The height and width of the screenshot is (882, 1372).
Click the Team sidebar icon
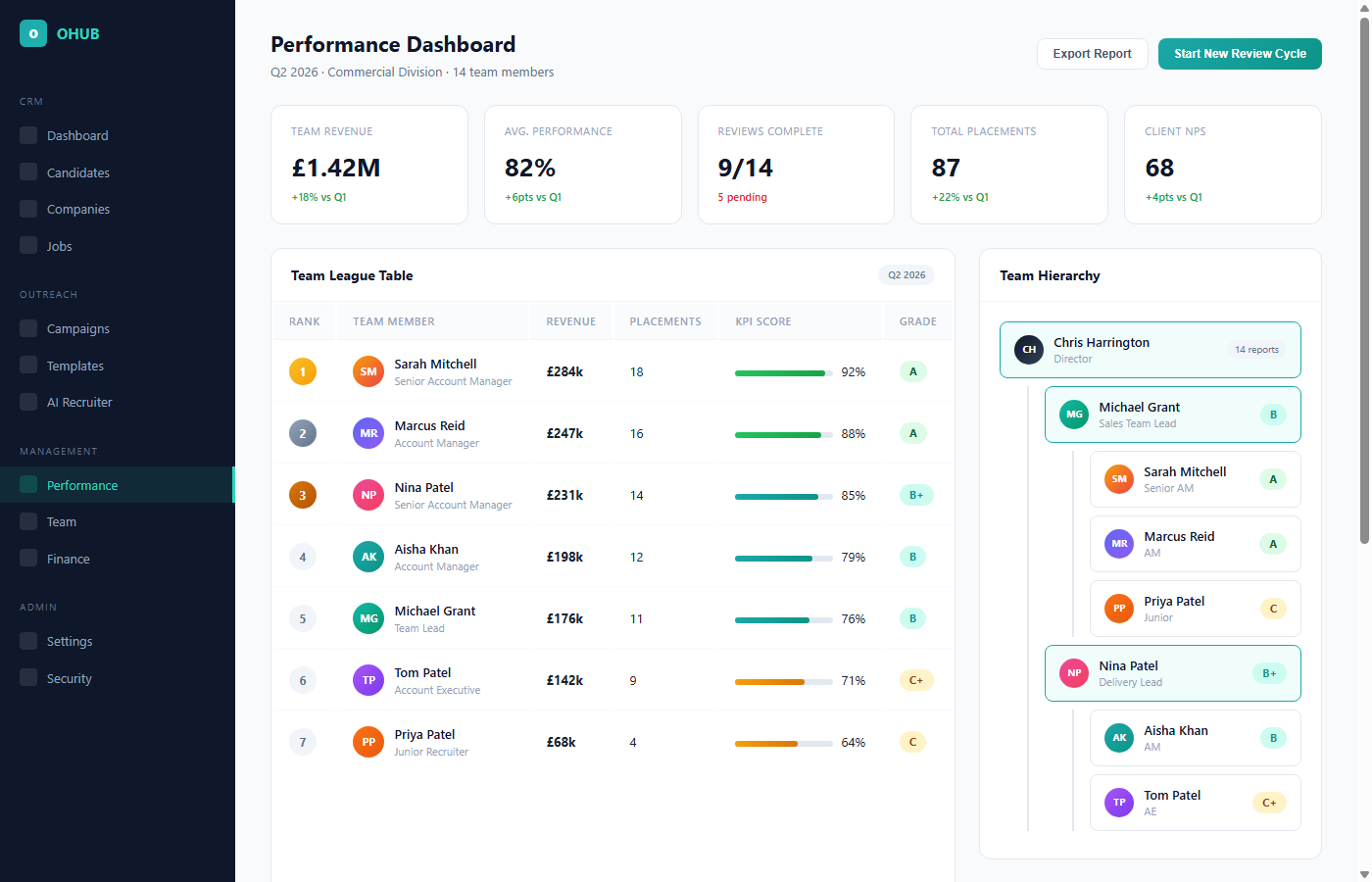(x=28, y=521)
